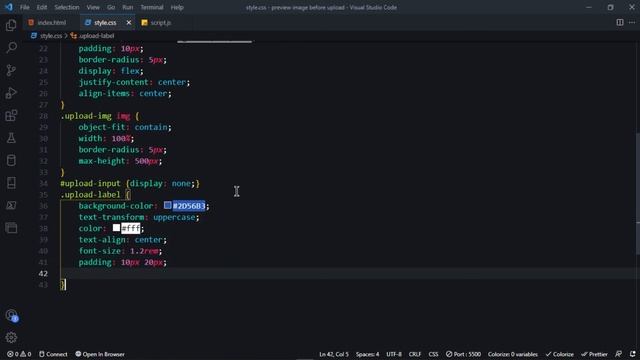Open the Source Control view
Viewport: 640px width, 360px height.
(x=11, y=70)
